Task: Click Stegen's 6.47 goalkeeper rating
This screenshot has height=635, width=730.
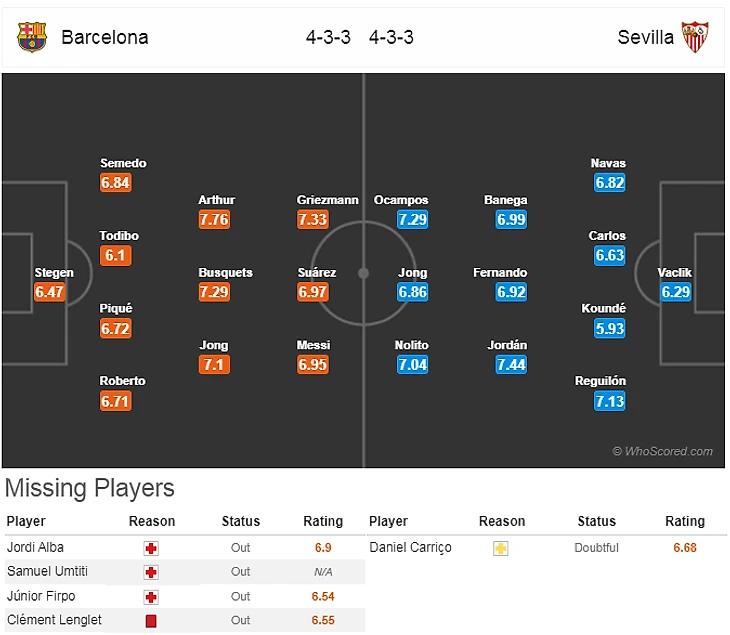Action: pyautogui.click(x=50, y=292)
